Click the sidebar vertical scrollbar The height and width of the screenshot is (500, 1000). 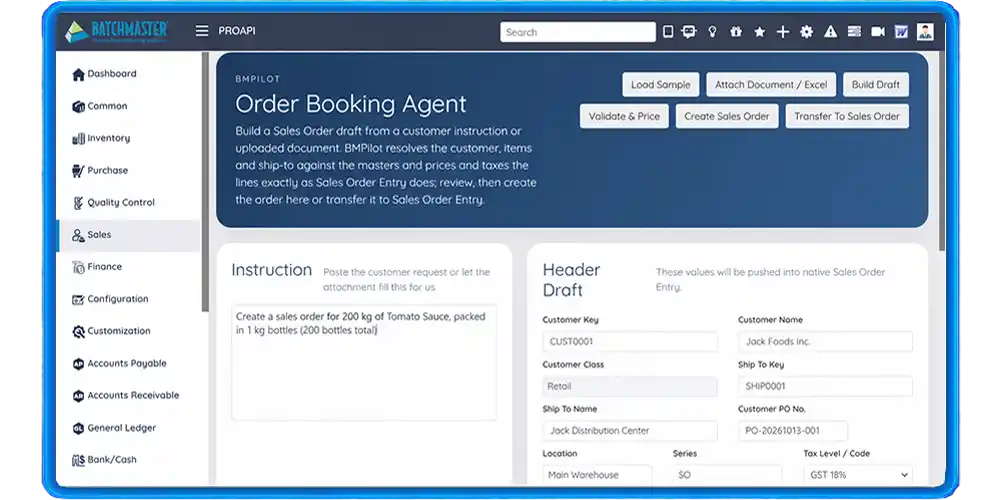205,182
